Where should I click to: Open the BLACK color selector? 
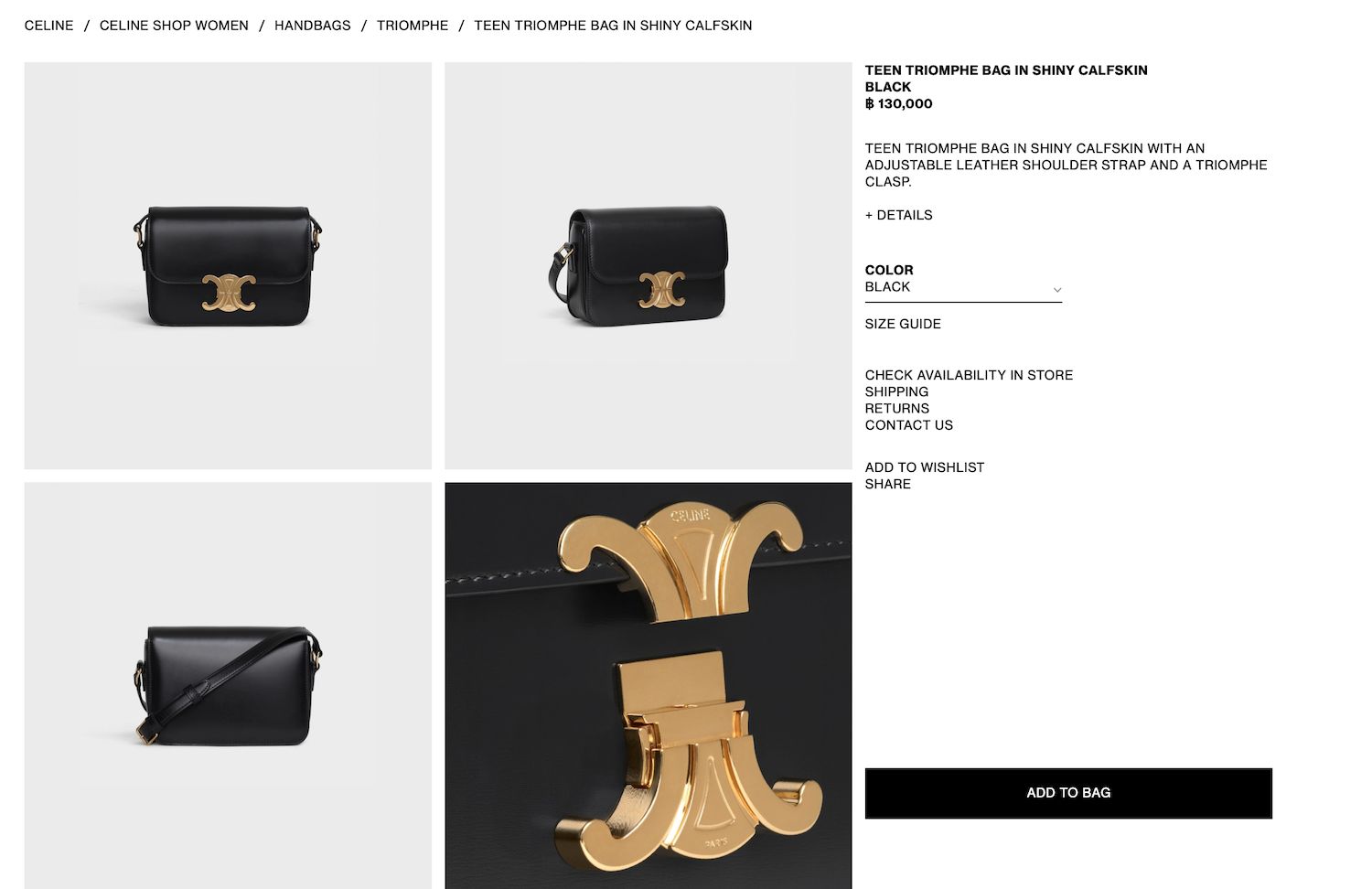click(x=963, y=287)
